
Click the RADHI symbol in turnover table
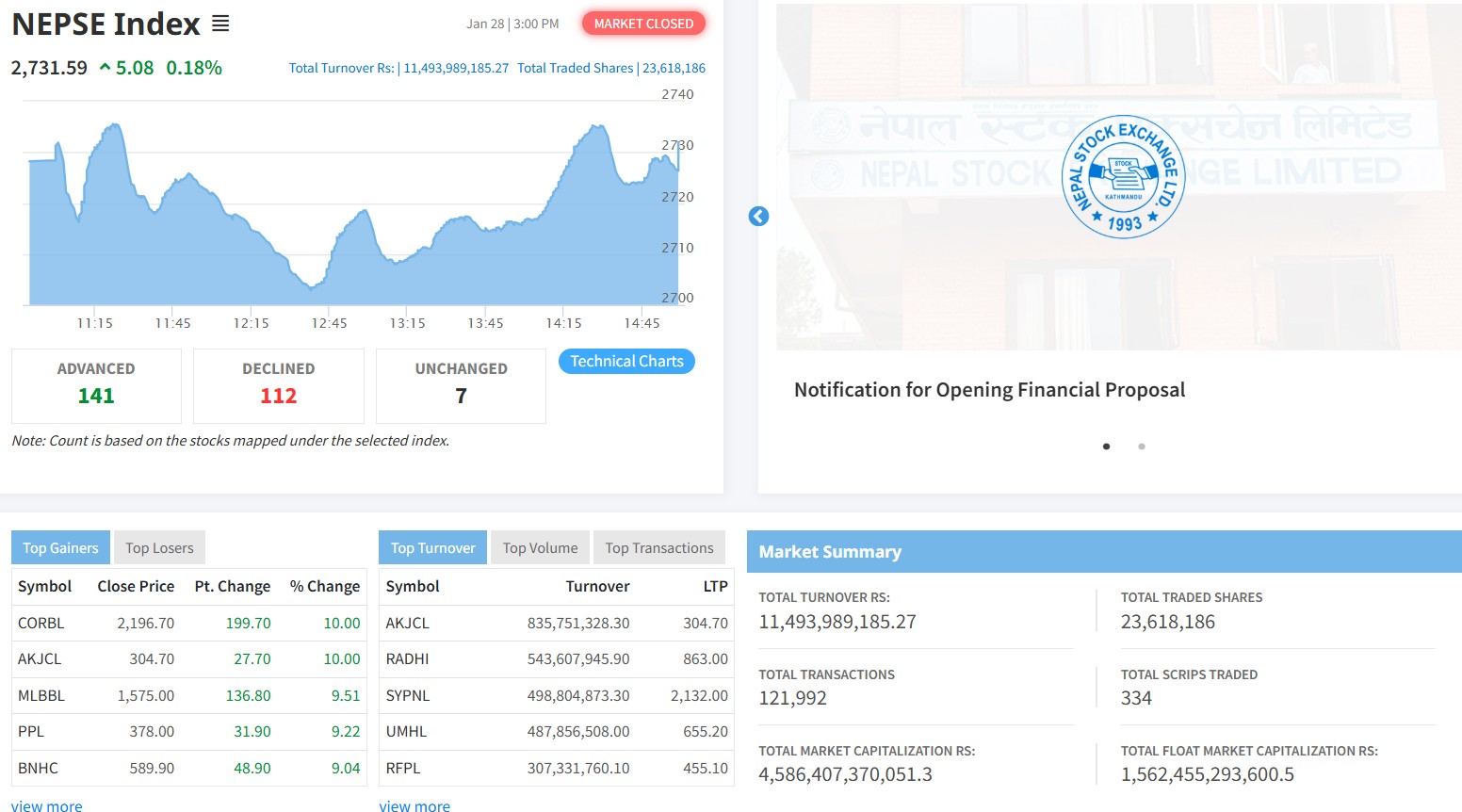407,659
